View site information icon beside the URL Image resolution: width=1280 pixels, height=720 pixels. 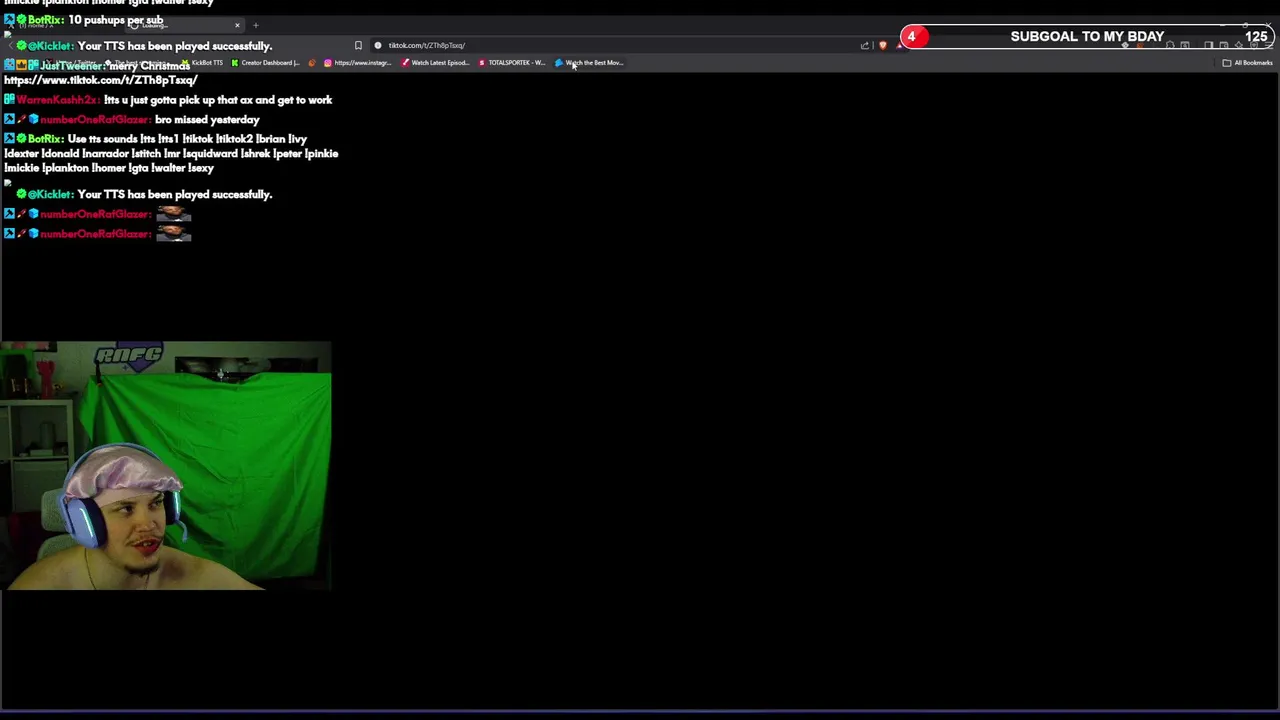(377, 45)
